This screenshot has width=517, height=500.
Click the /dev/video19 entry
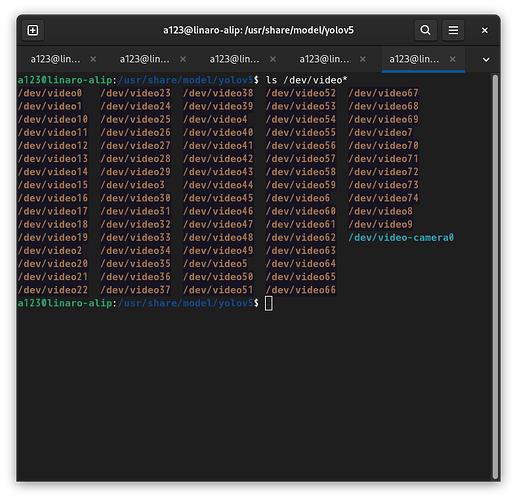tap(53, 237)
